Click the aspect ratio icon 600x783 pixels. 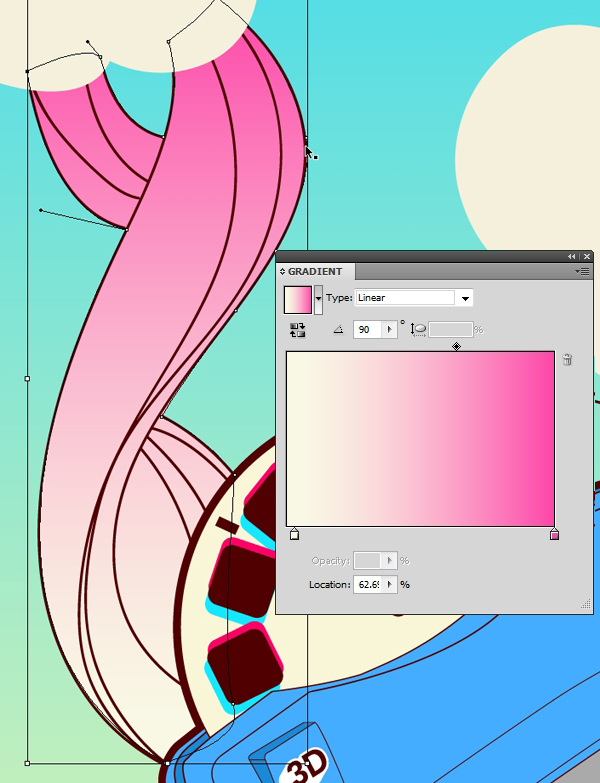pos(418,330)
